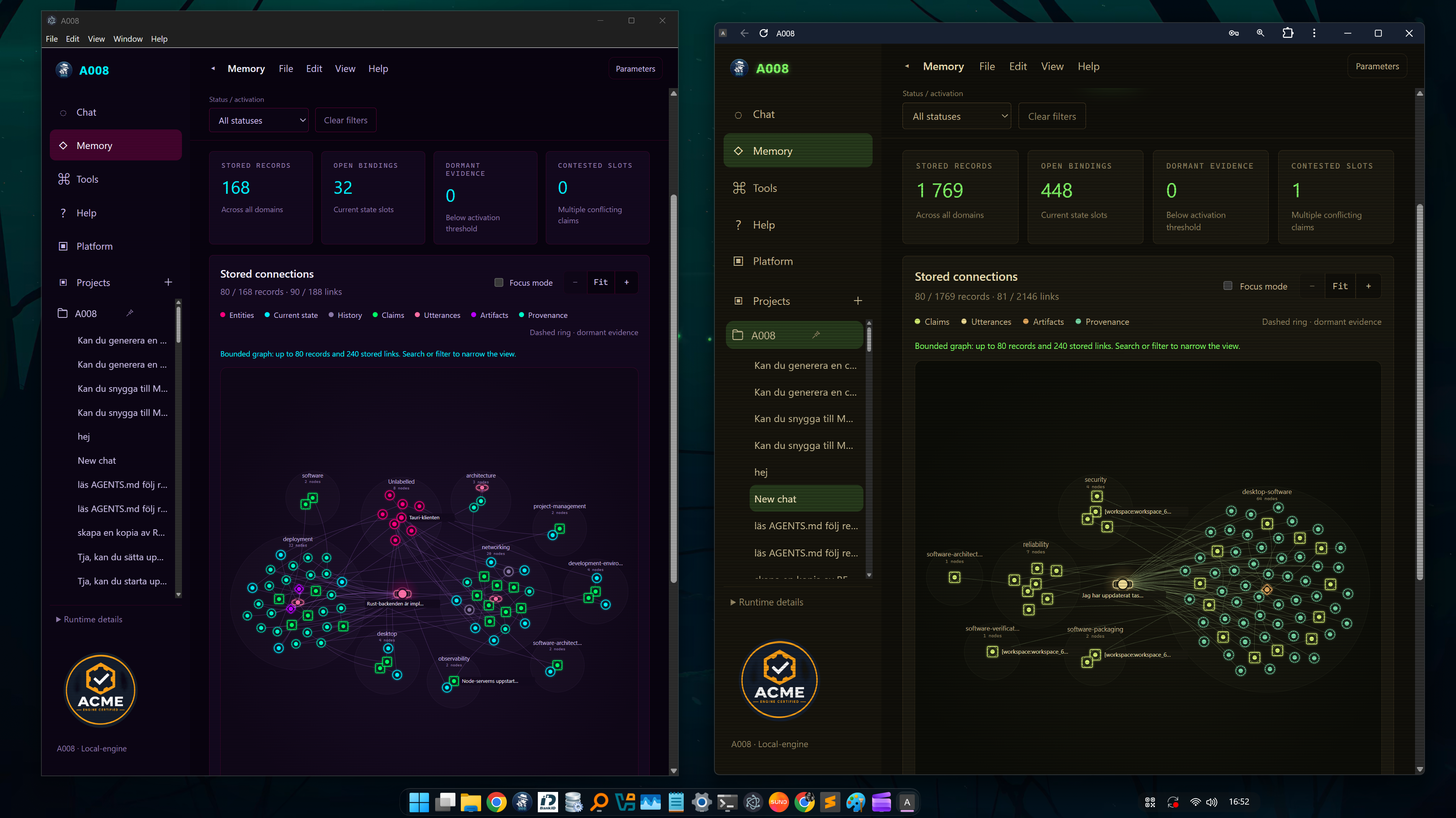Viewport: 1456px width, 818px height.
Task: Enable Focus mode checkbox in left window
Action: [x=498, y=283]
